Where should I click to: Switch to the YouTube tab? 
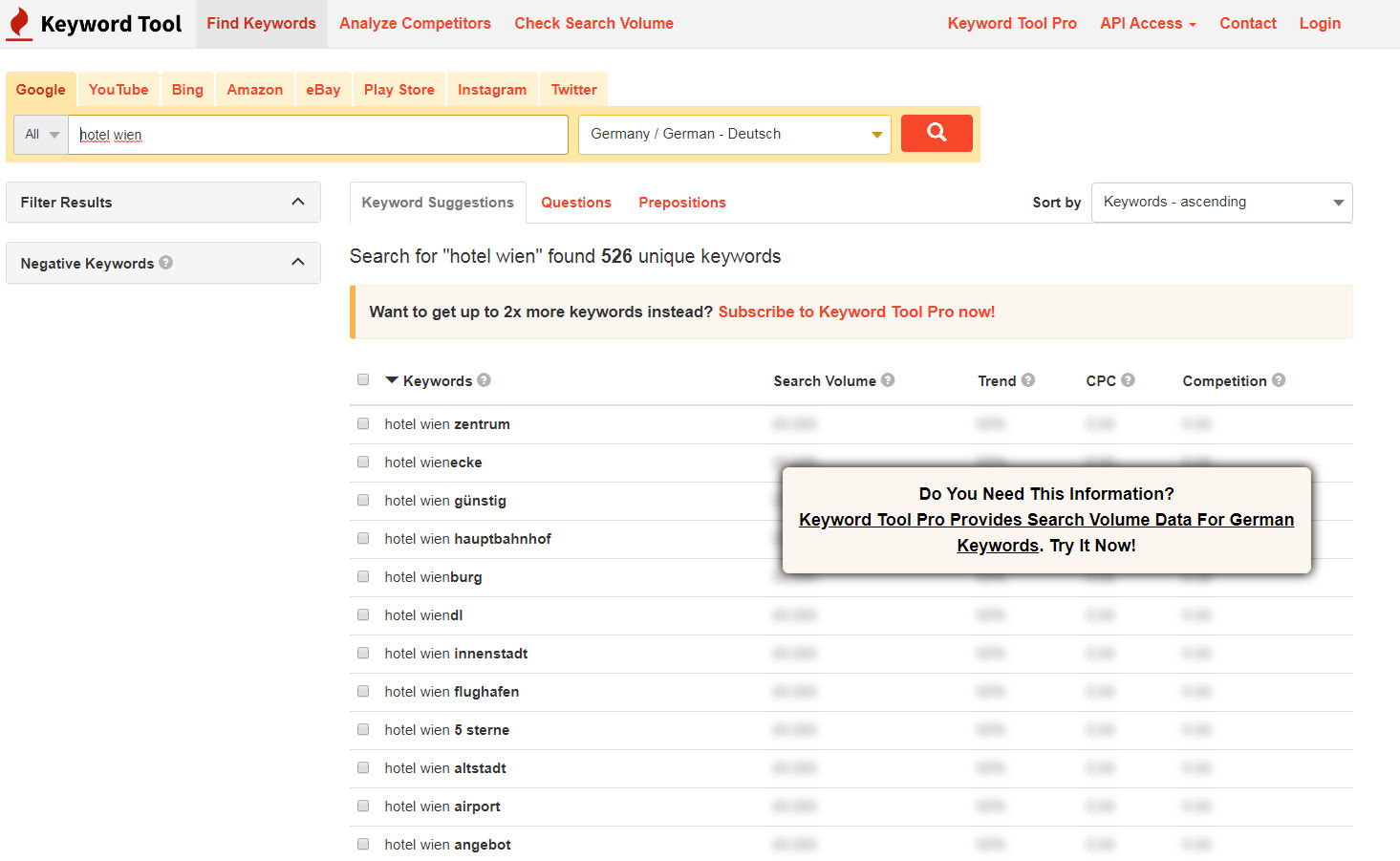point(118,90)
